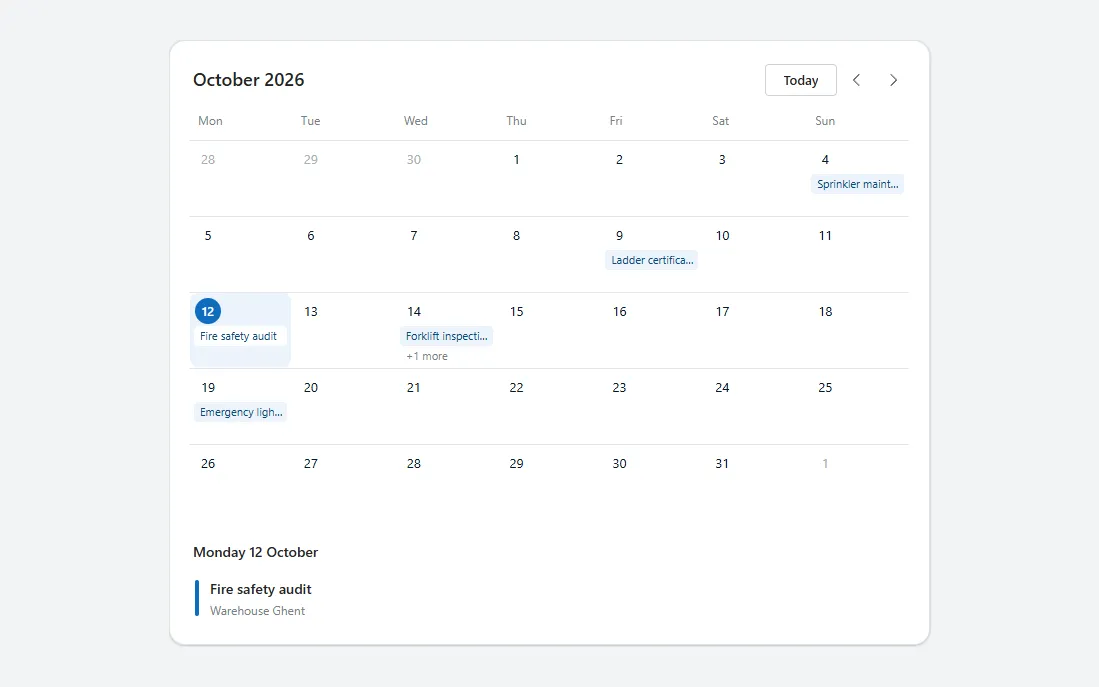Viewport: 1099px width, 687px height.
Task: Select greyed-out September 28 in first row
Action: pyautogui.click(x=208, y=160)
